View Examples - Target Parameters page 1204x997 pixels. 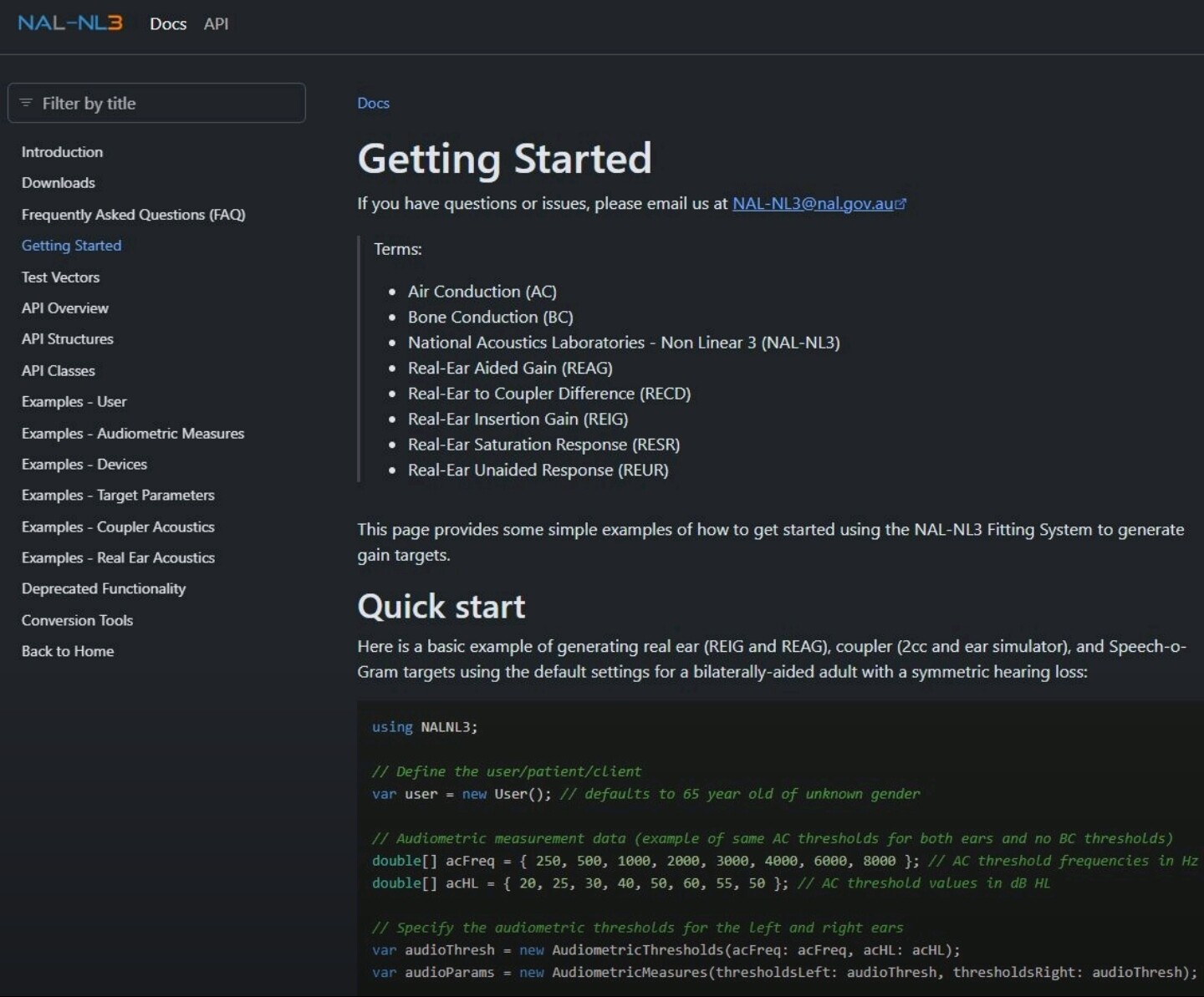tap(118, 496)
